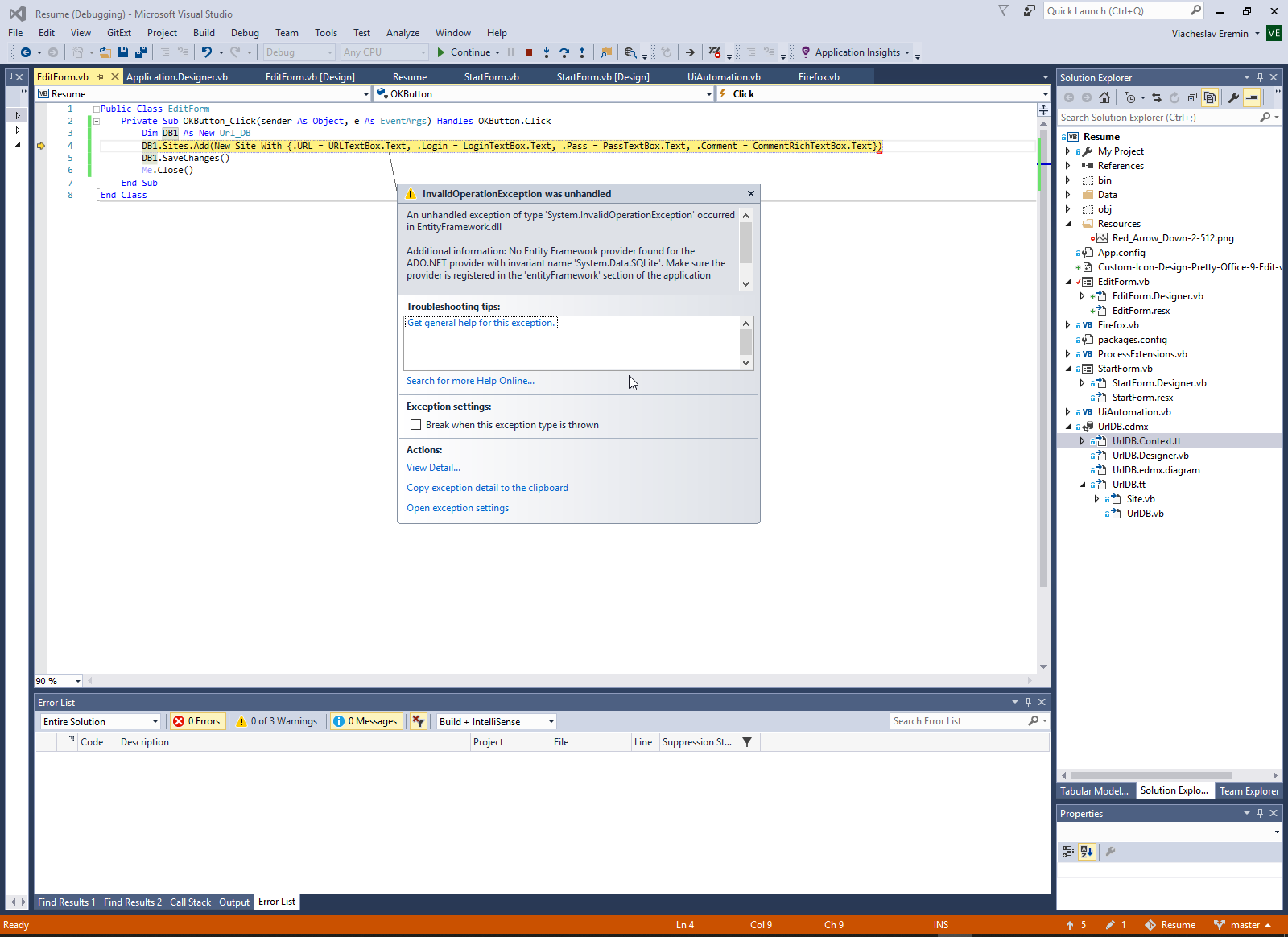Open Properties wrench icon in Solution Explorer

(1233, 97)
